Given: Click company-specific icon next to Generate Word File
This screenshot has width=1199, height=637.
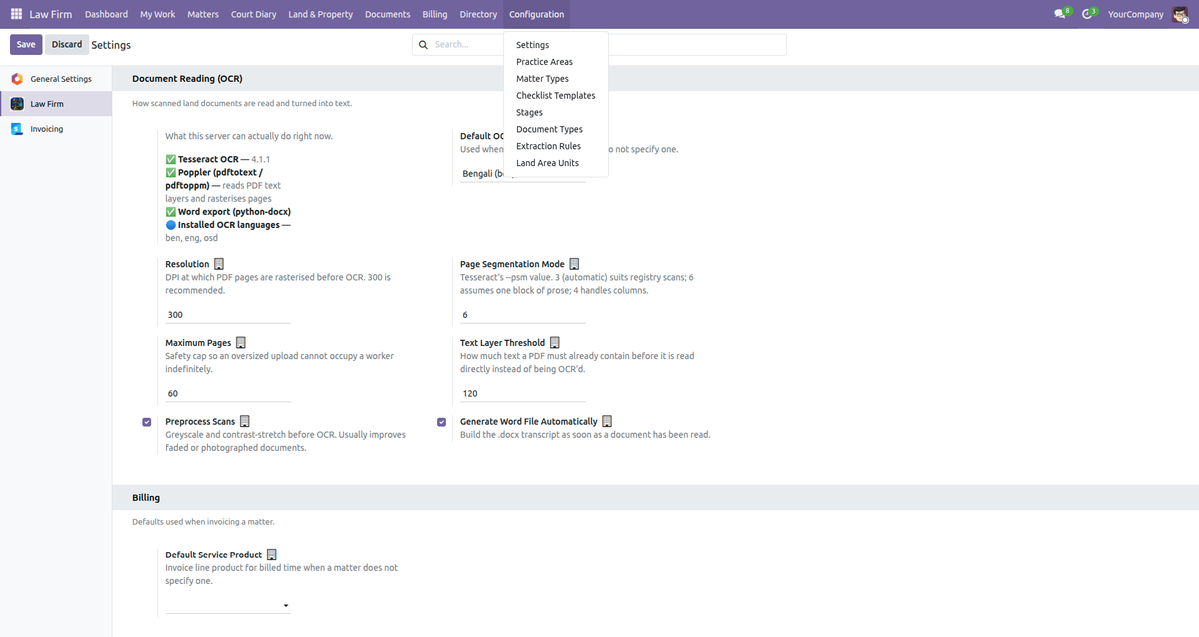Looking at the screenshot, I should (607, 421).
